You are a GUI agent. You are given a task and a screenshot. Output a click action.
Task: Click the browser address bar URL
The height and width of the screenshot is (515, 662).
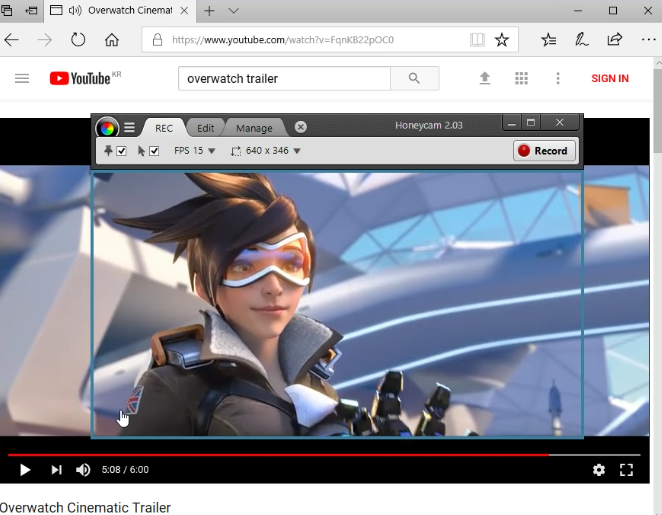(283, 40)
